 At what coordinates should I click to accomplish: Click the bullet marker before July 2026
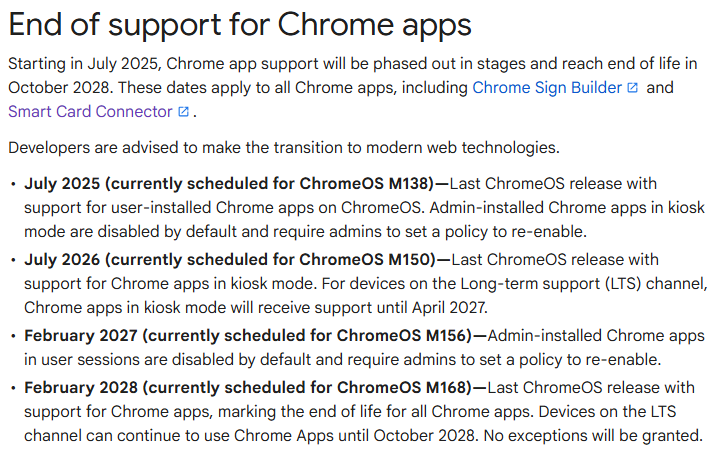(13, 261)
